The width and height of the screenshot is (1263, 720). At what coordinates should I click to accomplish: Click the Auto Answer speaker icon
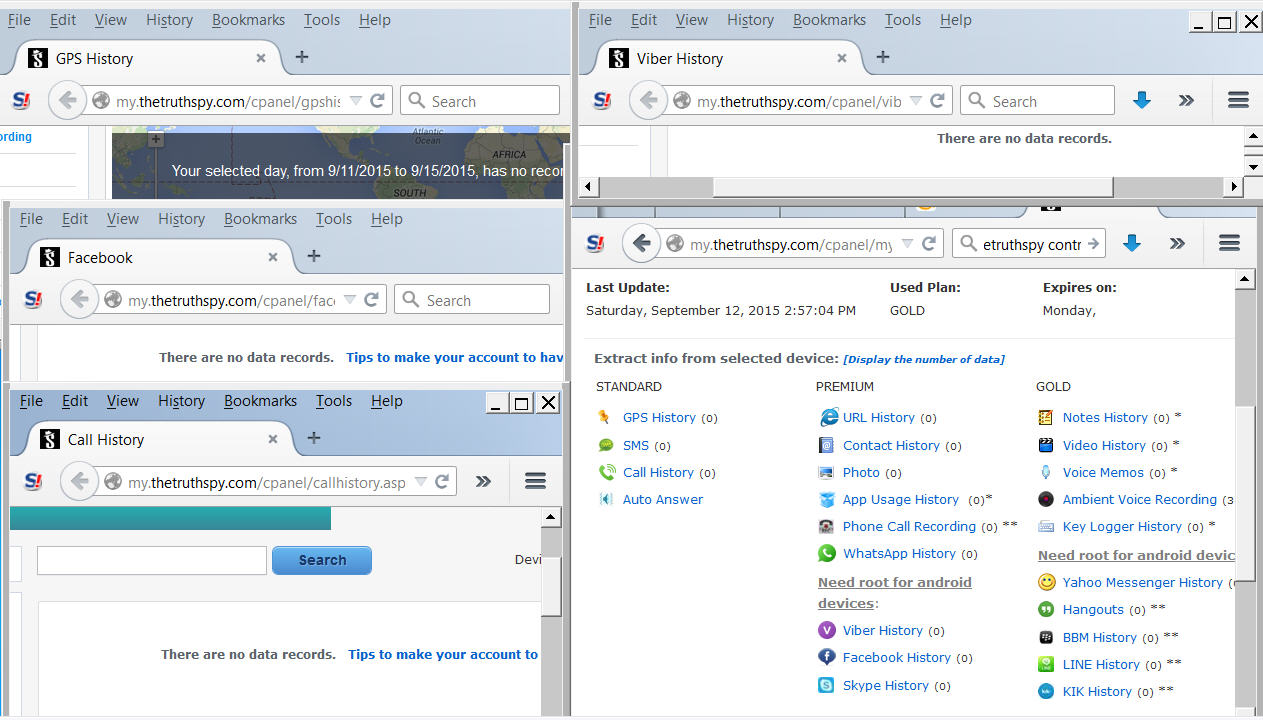click(x=605, y=499)
